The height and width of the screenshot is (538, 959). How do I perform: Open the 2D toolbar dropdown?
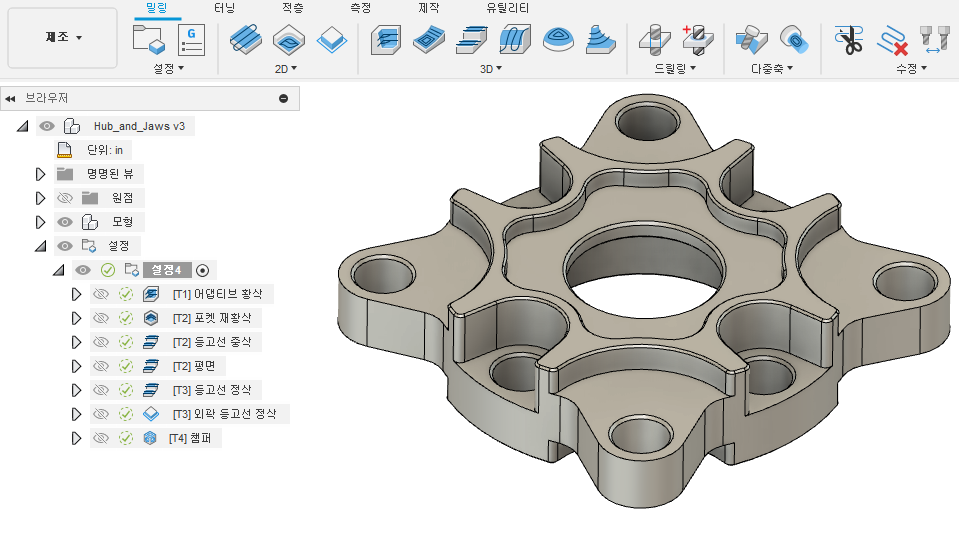pyautogui.click(x=286, y=68)
